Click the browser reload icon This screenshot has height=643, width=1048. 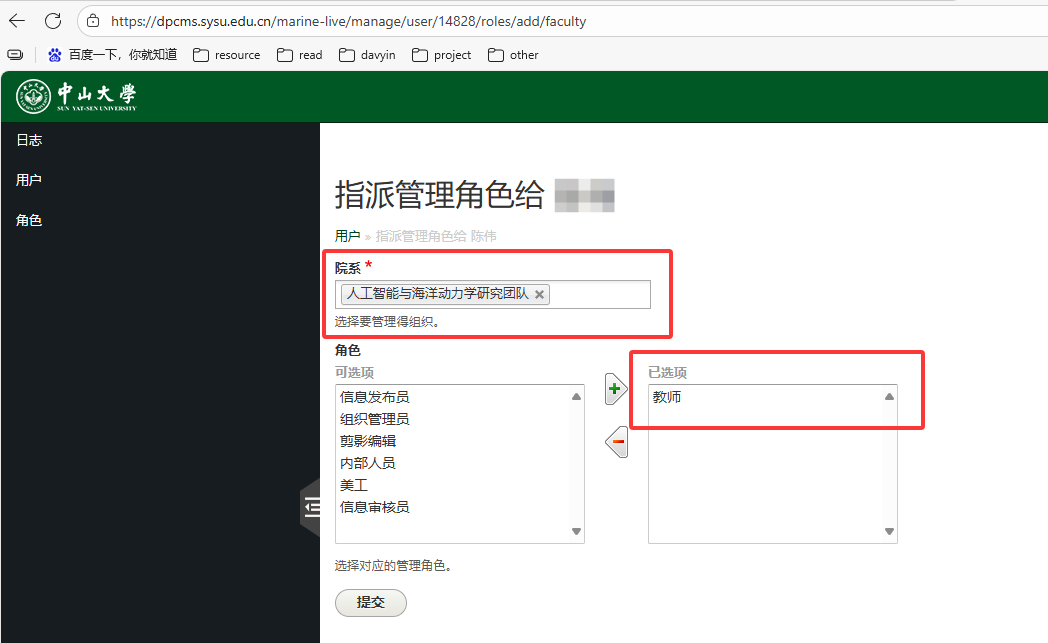coord(53,20)
